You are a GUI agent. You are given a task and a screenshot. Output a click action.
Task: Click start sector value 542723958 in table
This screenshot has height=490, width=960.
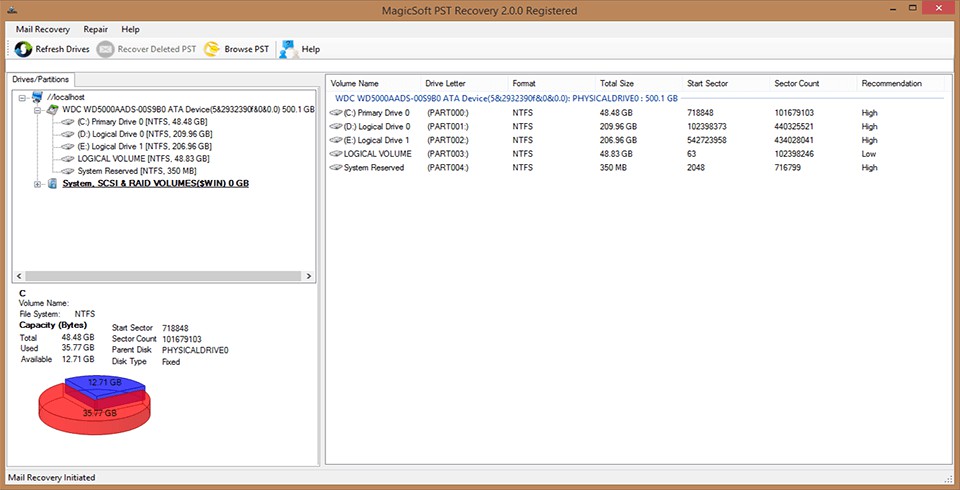(x=707, y=140)
